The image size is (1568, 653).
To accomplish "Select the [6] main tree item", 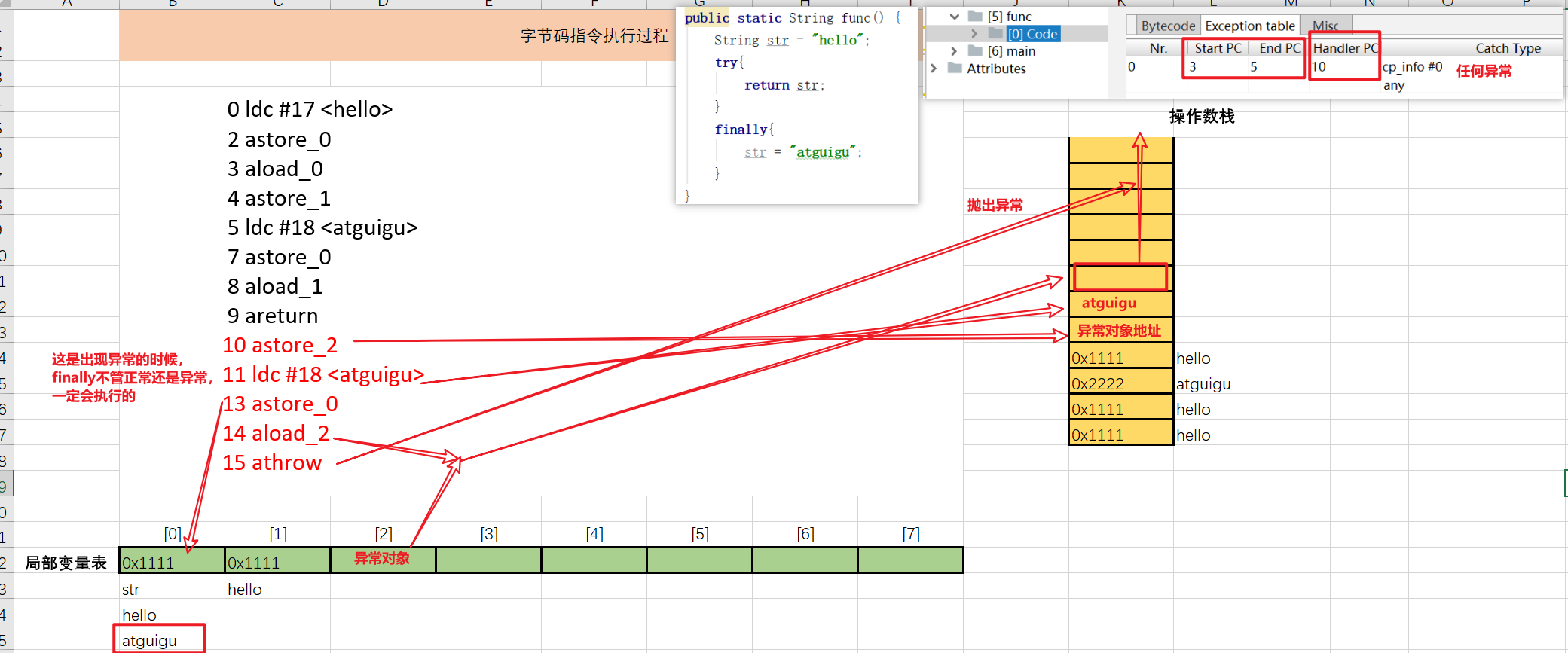I will pos(1011,51).
